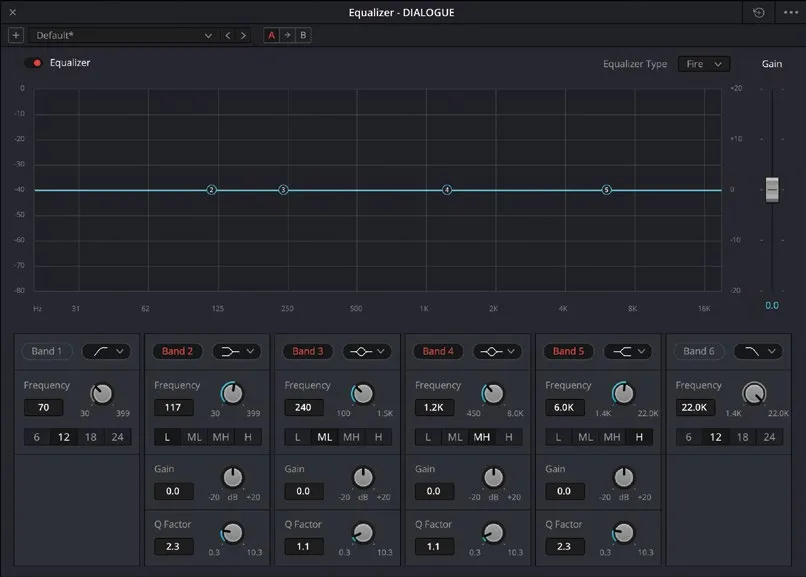Click band node 4 on the graph
Viewport: 806px width, 577px height.
(447, 190)
